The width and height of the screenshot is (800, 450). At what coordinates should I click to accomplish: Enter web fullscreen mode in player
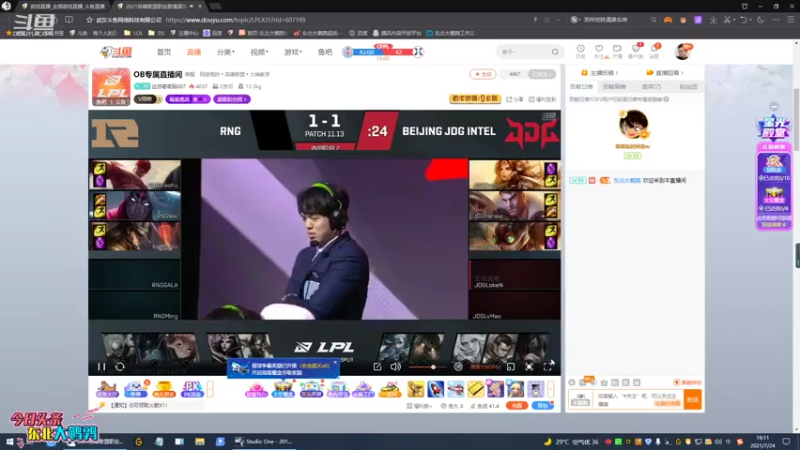point(529,366)
